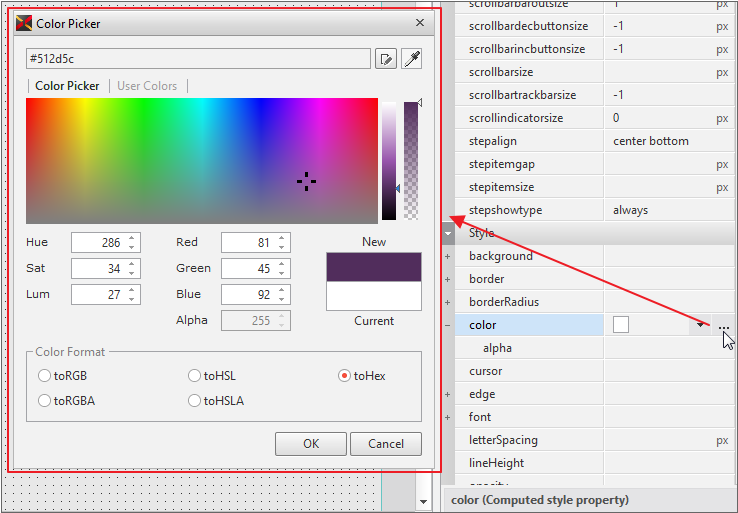Screen dimensions: 738x513
Task: Select the toHex color format
Action: (345, 376)
